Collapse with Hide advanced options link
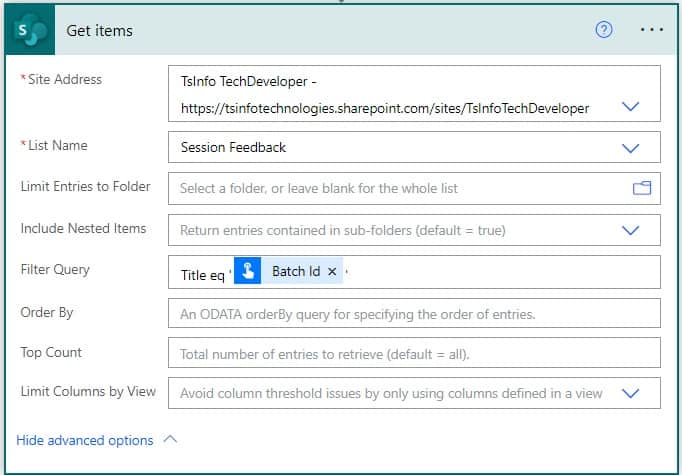This screenshot has height=475, width=682. click(x=85, y=440)
